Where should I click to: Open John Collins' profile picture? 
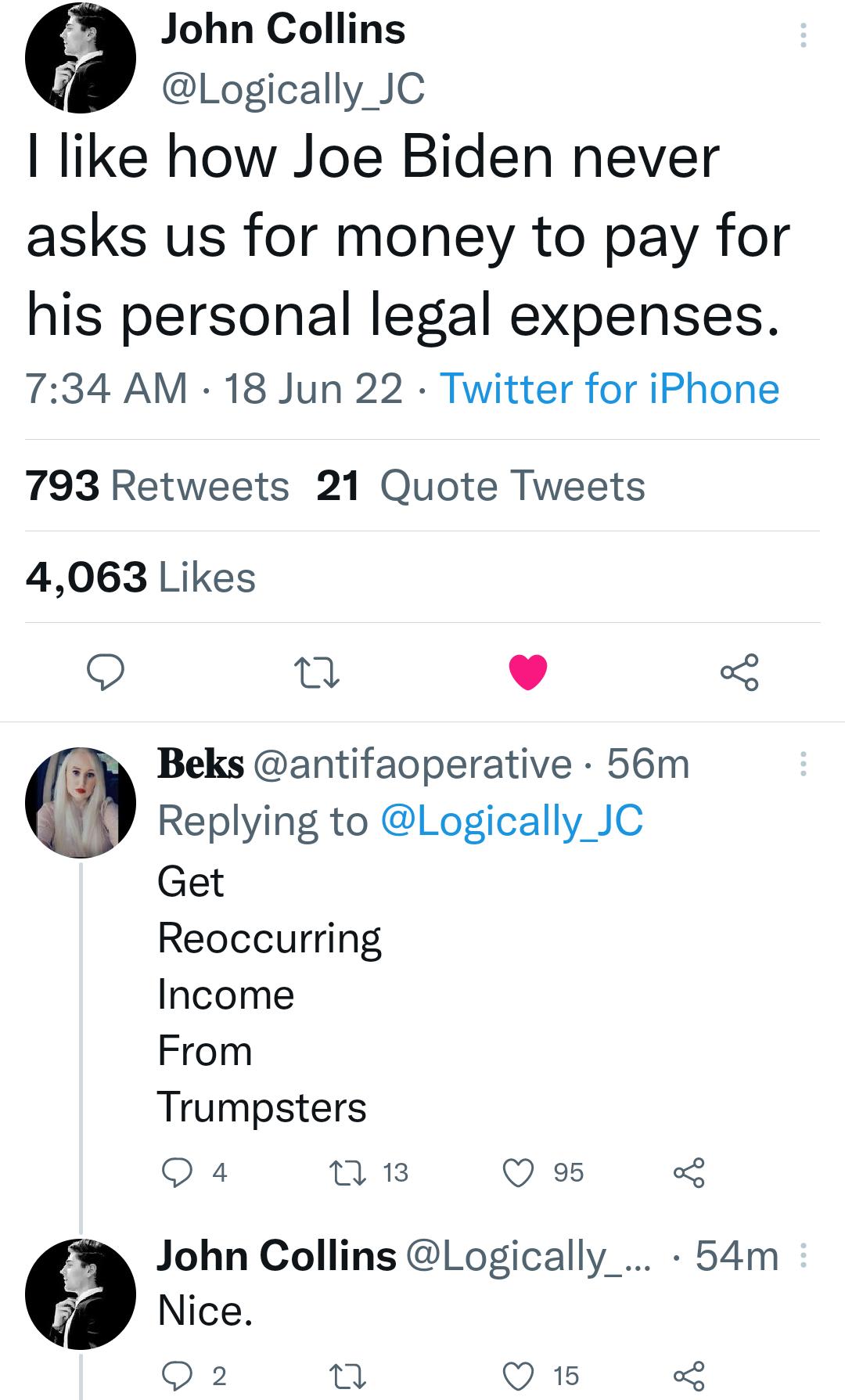click(82, 59)
